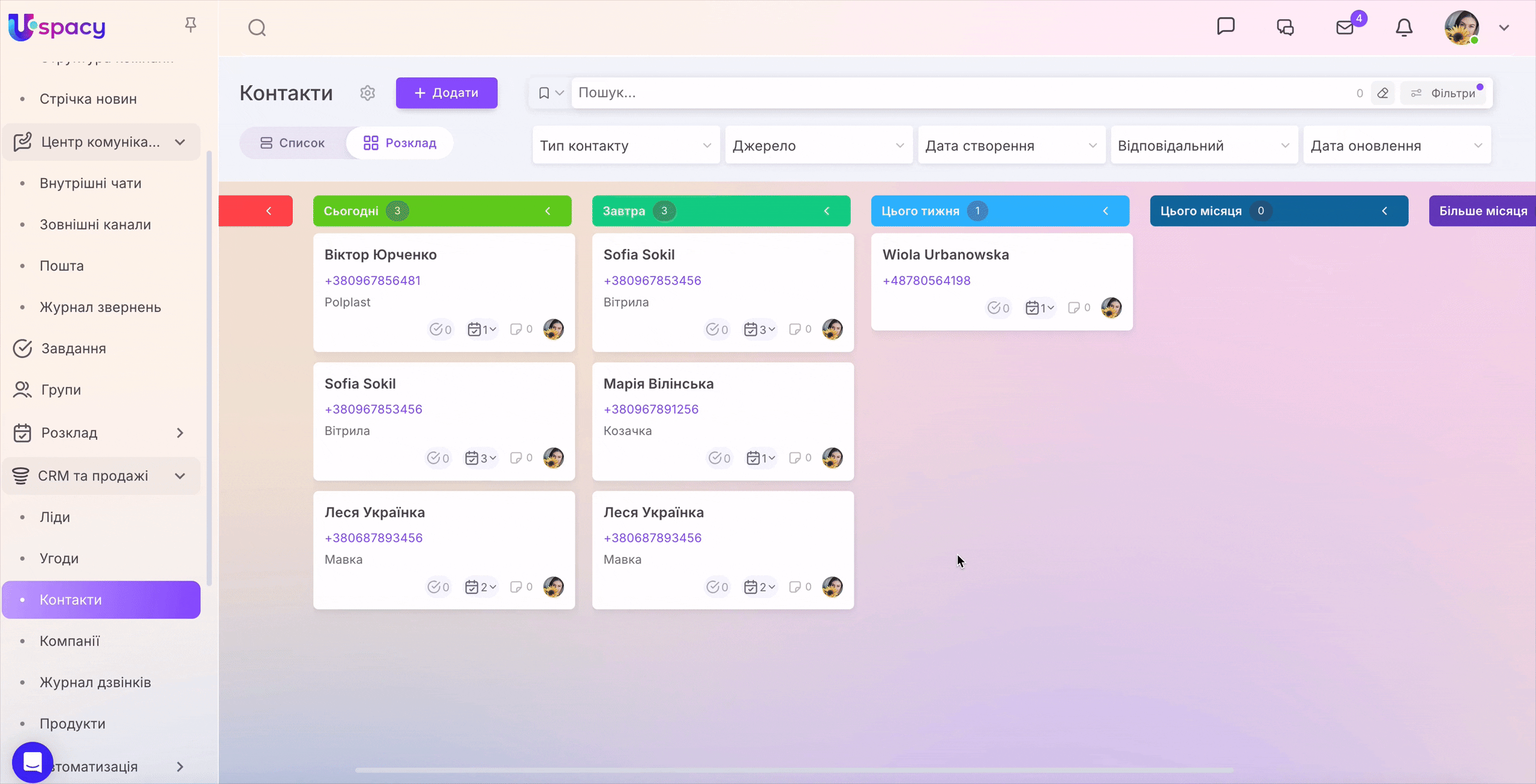Expand activities calendar on Віктор Юрченко card
The width and height of the screenshot is (1536, 784).
[482, 329]
